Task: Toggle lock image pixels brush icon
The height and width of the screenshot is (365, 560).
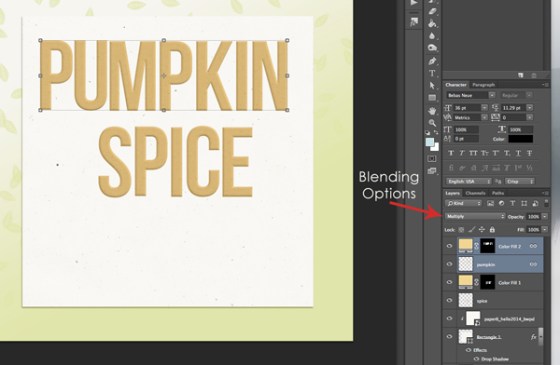Action: (472, 230)
